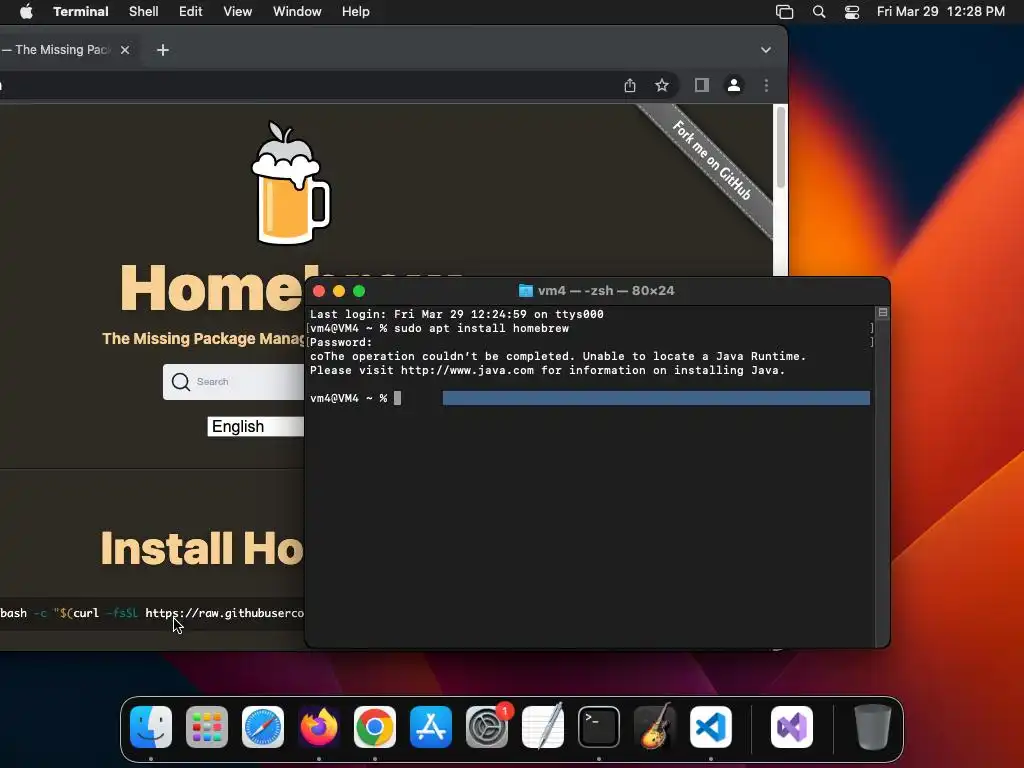Close the Terminal window with red button
Screen dimensions: 1024x768
coord(319,291)
